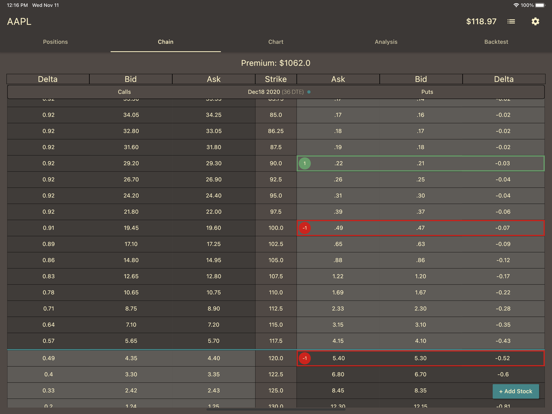
Task: Select call ask 10.75 at strike 110.0
Action: tap(214, 293)
